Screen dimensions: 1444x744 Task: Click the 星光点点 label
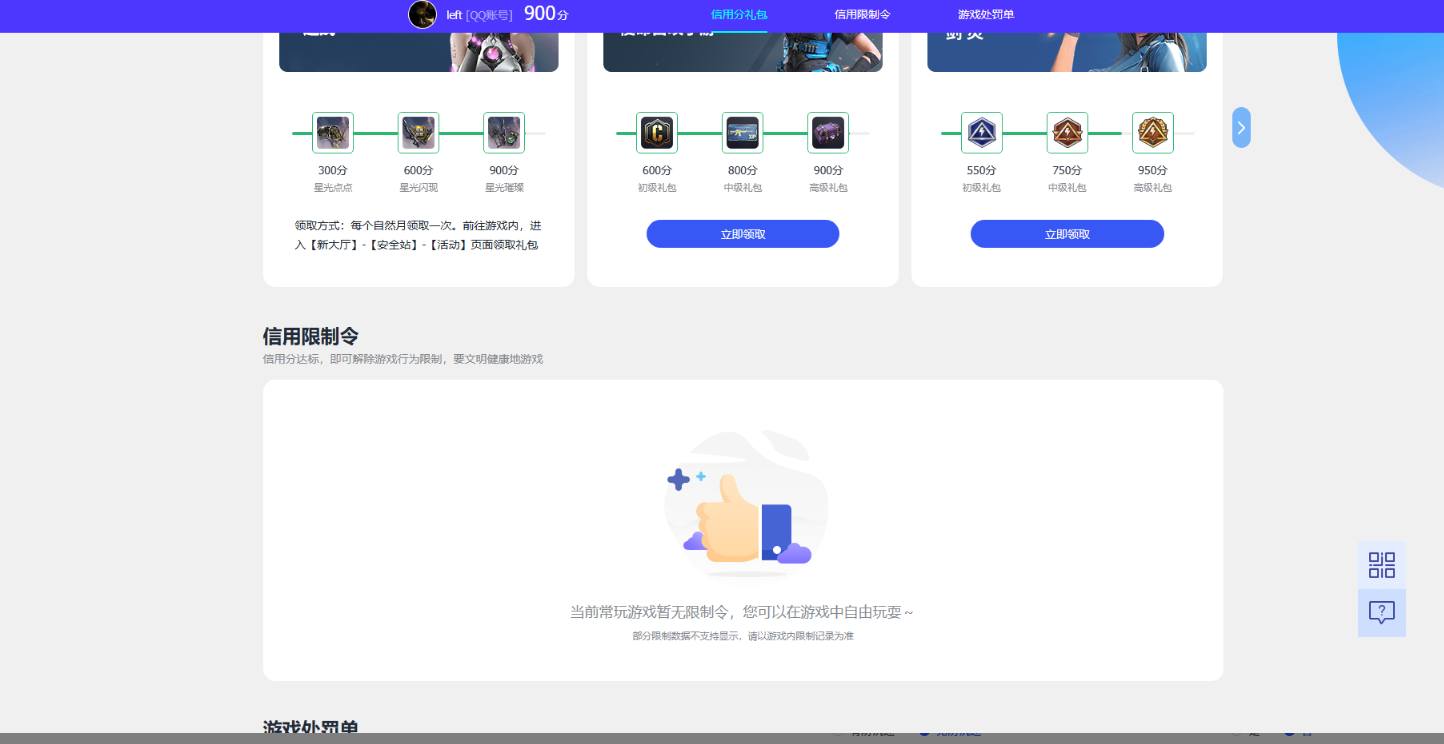click(x=333, y=188)
